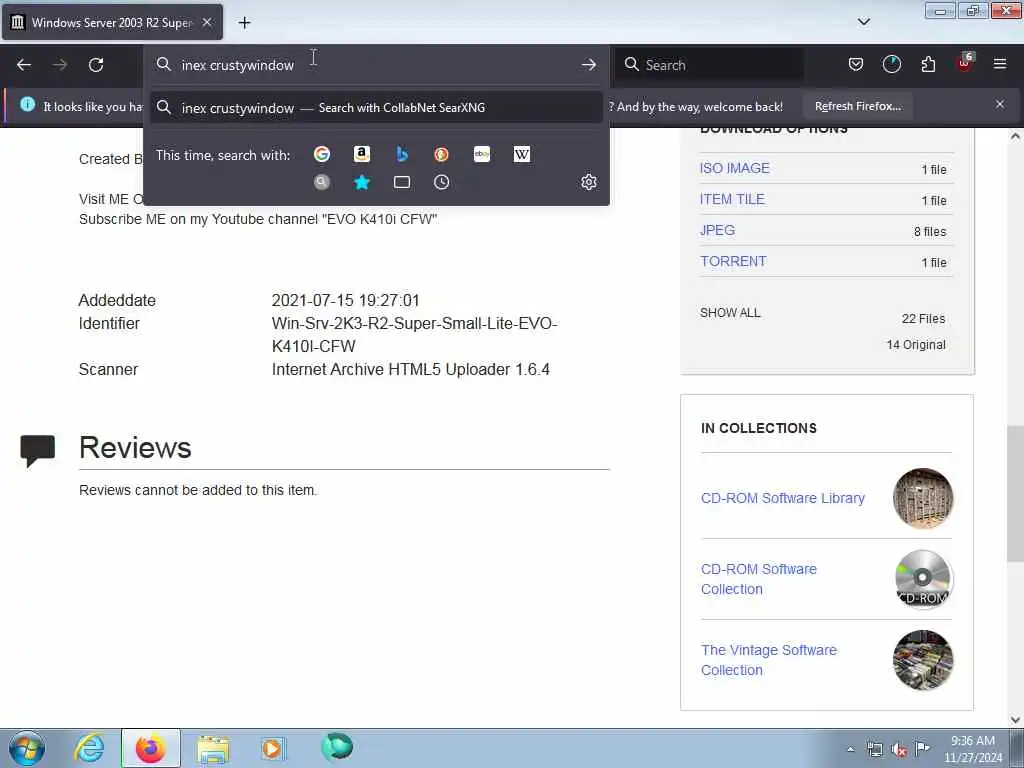Click the Refresh Firefox... button
The height and width of the screenshot is (768, 1024).
tap(857, 106)
